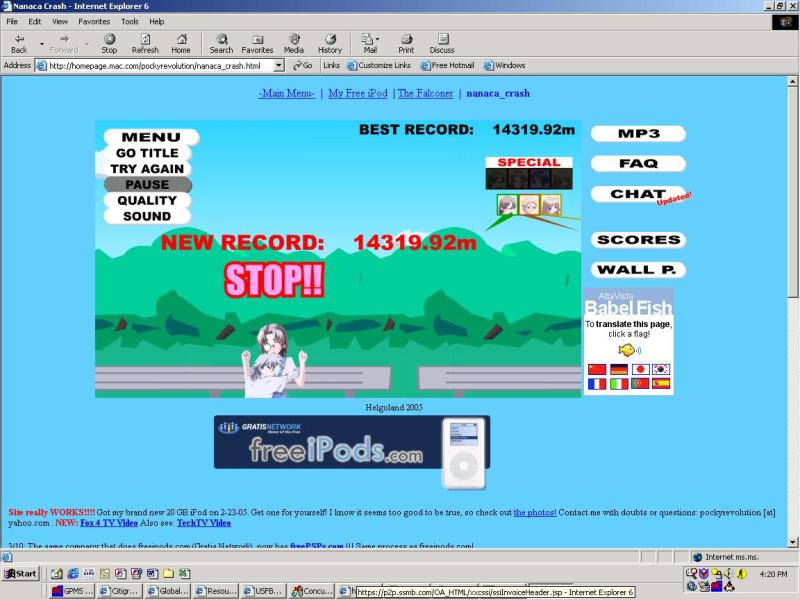Click the Italian flag in Babel Fish
Screen dimensions: 800x600
click(x=618, y=384)
